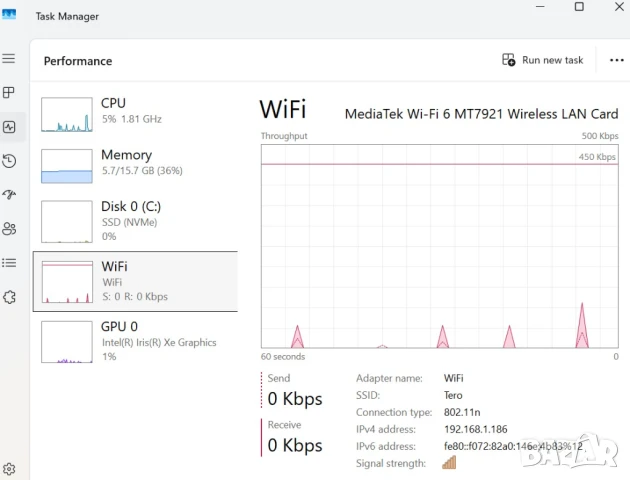Select the GPU 0 performance item
The width and height of the screenshot is (630, 480).
tap(135, 340)
